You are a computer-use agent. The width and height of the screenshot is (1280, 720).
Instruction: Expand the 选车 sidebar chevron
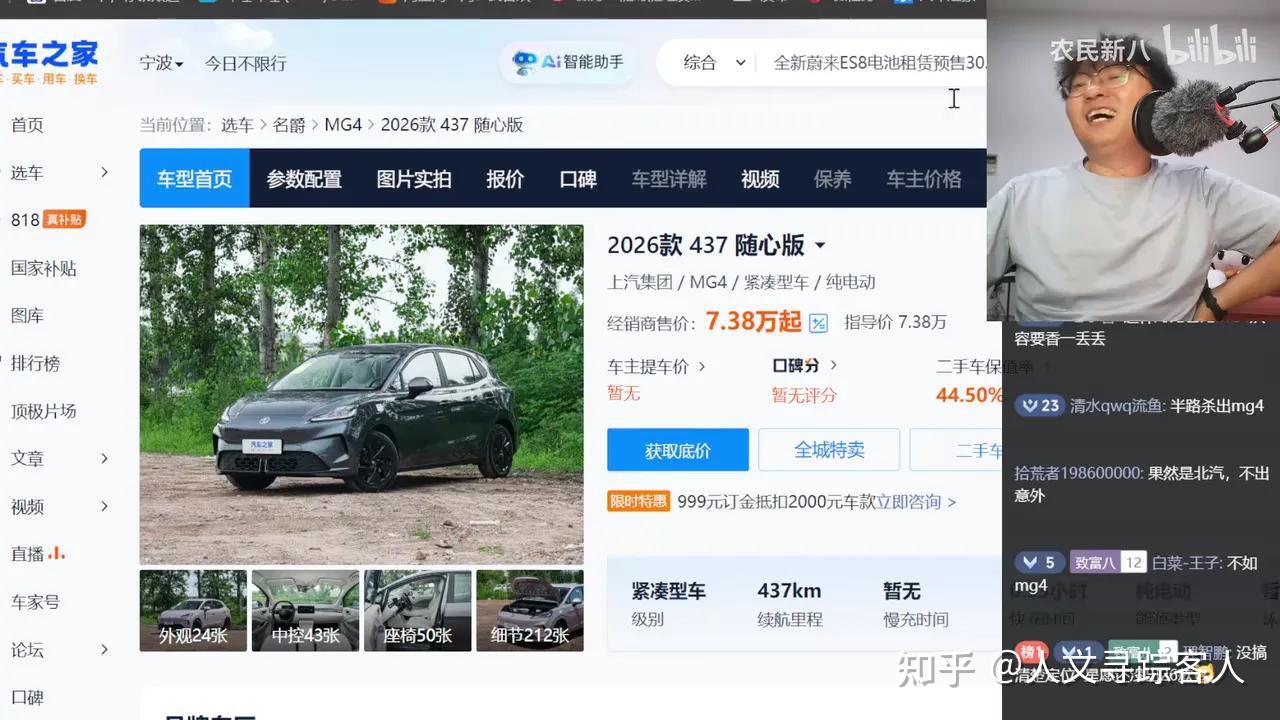coord(103,171)
